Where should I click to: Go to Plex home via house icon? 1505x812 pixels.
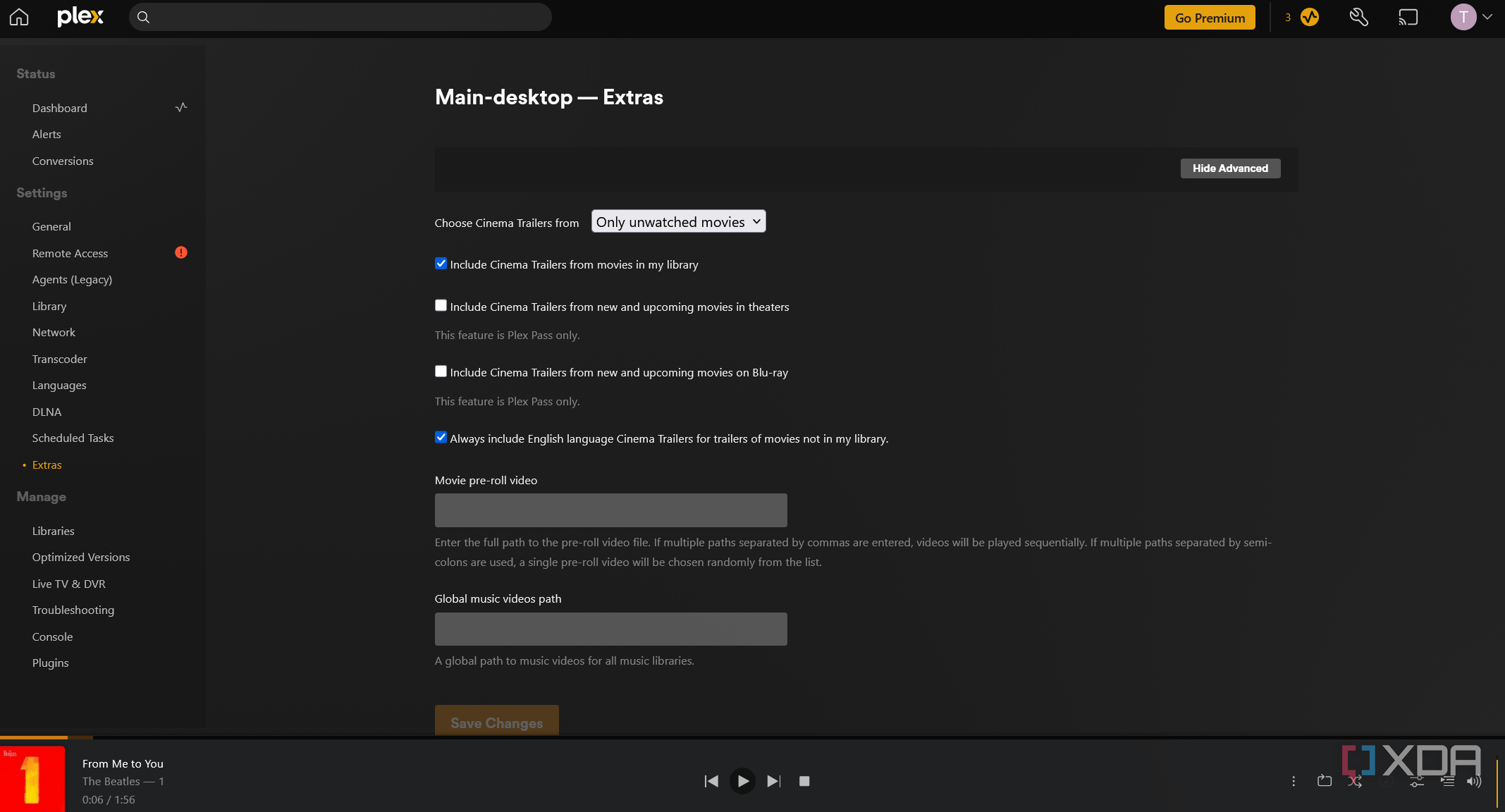tap(19, 17)
